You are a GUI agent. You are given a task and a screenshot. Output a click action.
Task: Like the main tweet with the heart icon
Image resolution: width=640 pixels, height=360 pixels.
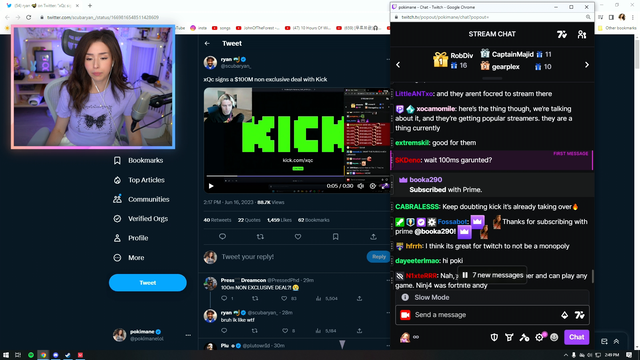click(298, 237)
